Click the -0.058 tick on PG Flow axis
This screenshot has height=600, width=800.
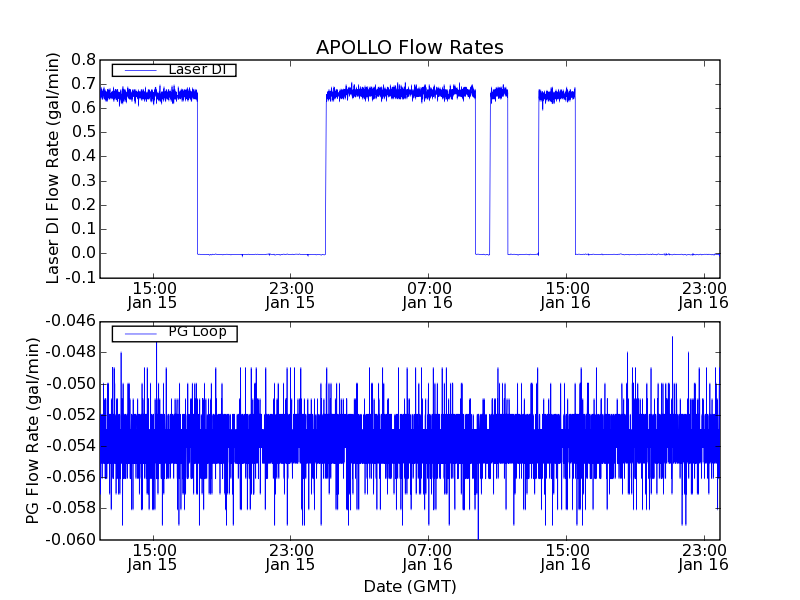pos(70,508)
